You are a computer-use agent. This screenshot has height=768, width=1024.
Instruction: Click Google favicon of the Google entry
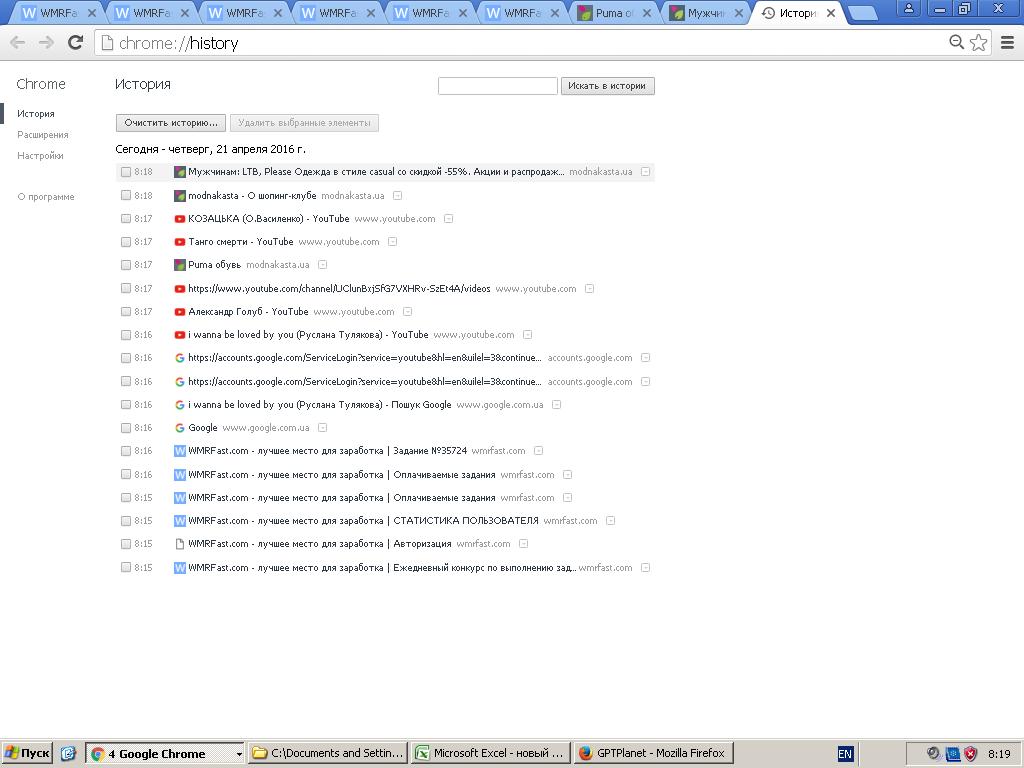pos(180,428)
